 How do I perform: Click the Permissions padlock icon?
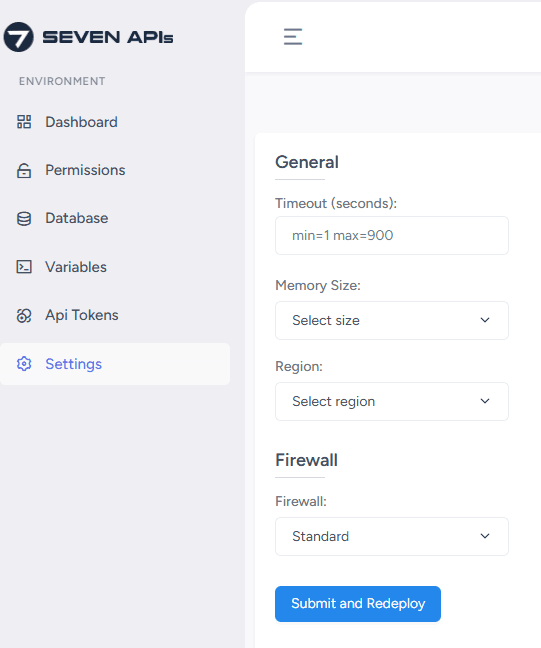[24, 170]
